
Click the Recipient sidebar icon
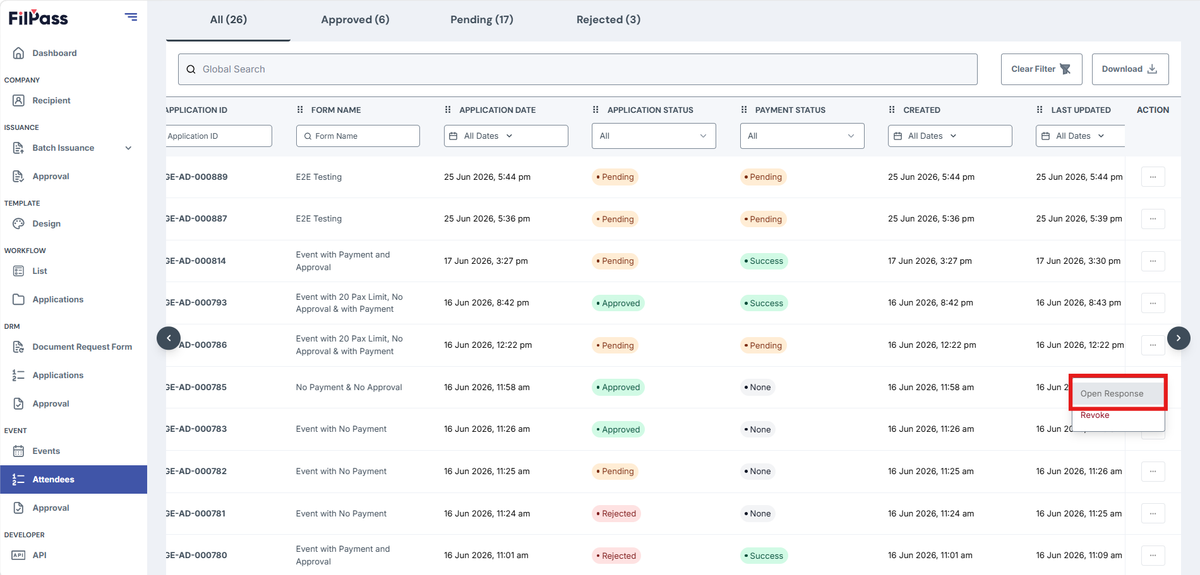pyautogui.click(x=18, y=100)
